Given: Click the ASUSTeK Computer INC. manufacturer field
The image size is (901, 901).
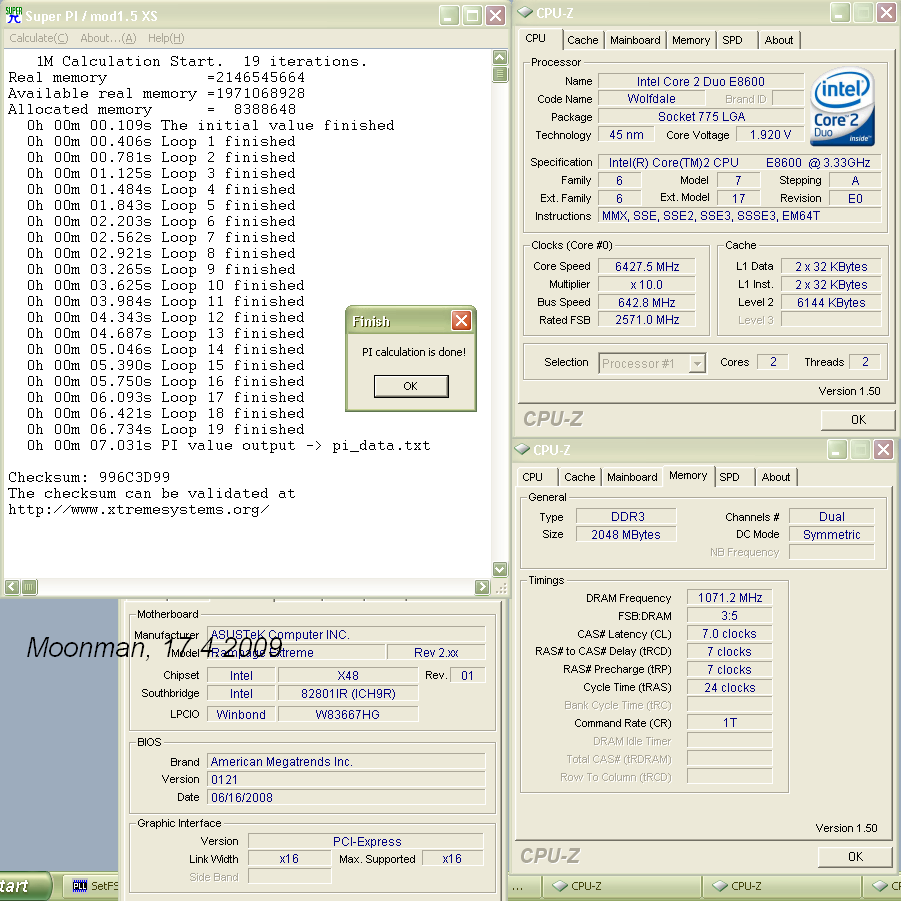Looking at the screenshot, I should 346,634.
